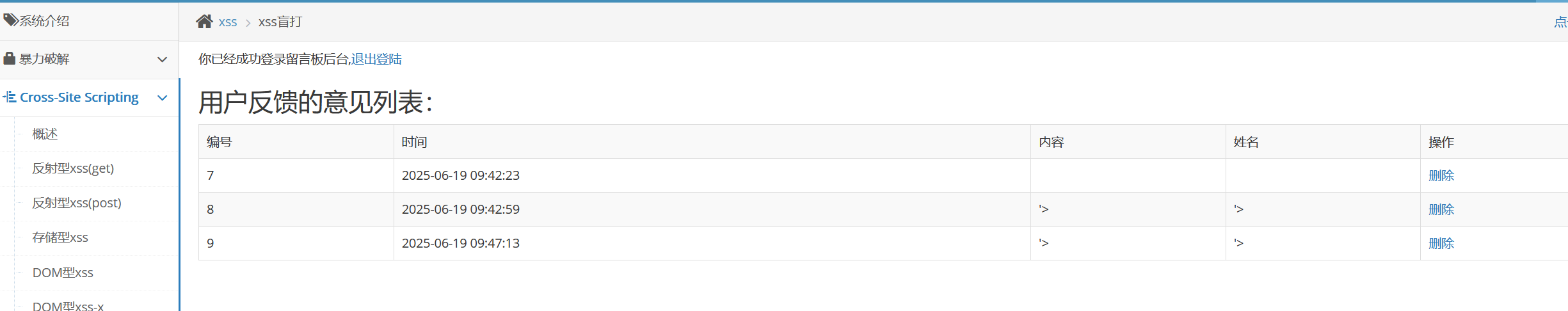Open 反射型xss(get) in the sidebar
The width and height of the screenshot is (1568, 311).
pos(73,168)
